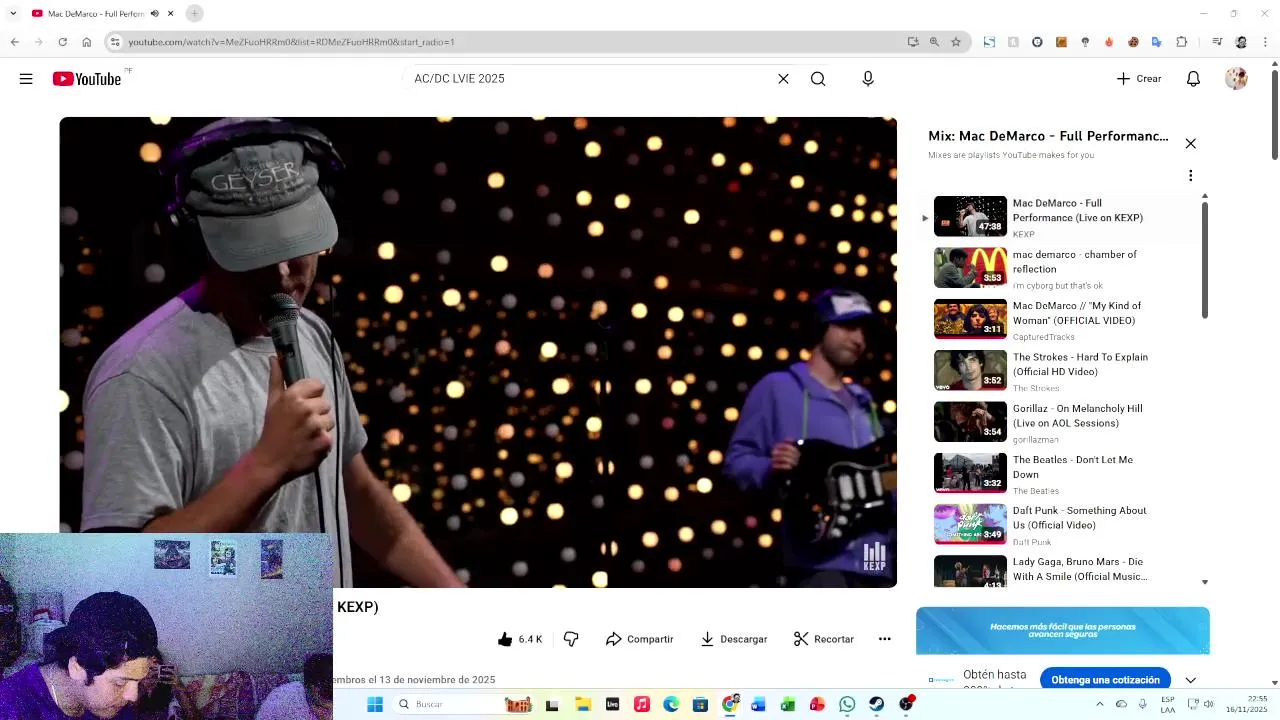1280x720 pixels.
Task: Click the playlist scrollbar up arrow
Action: click(x=1205, y=196)
